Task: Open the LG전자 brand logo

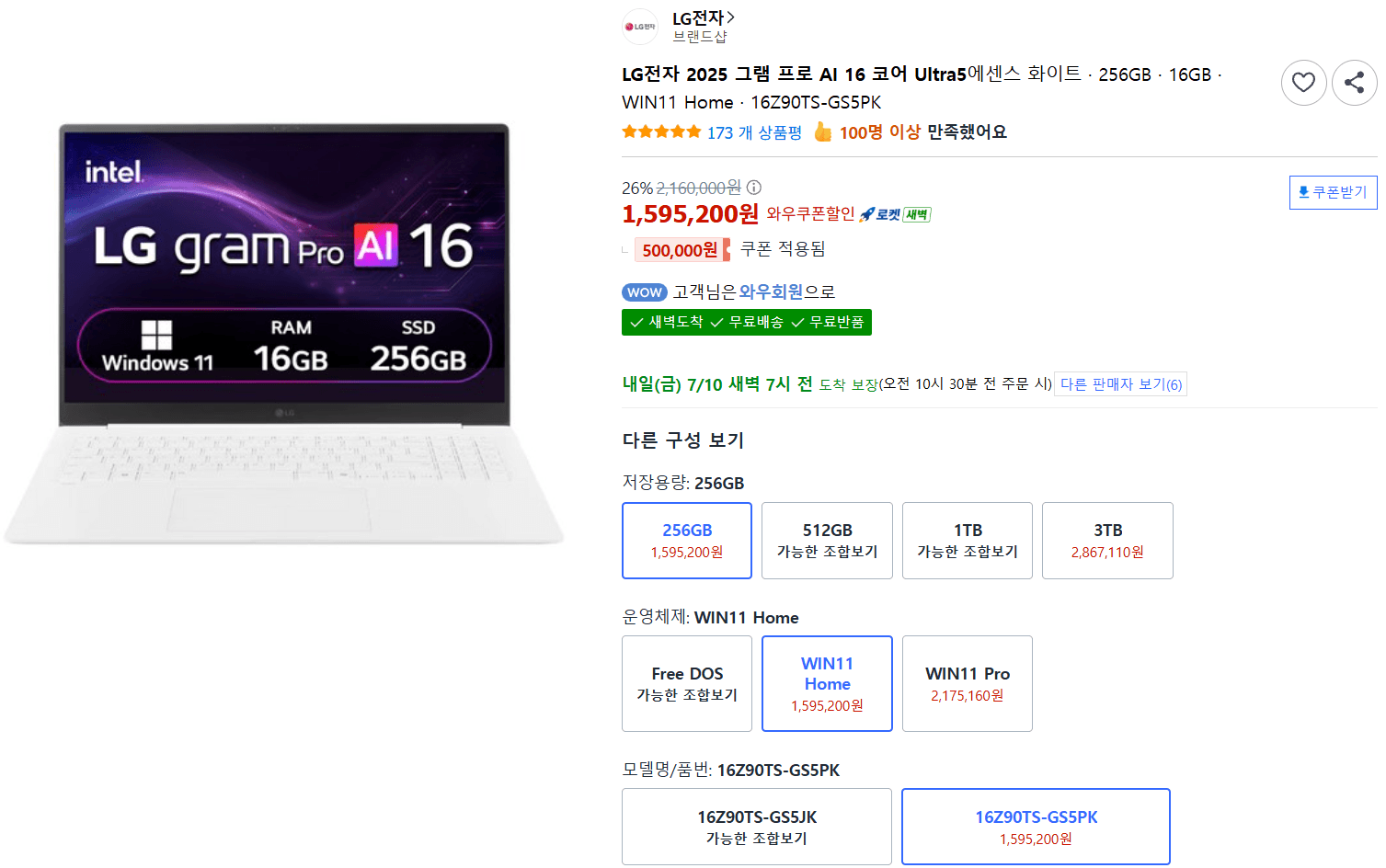Action: 640,27
